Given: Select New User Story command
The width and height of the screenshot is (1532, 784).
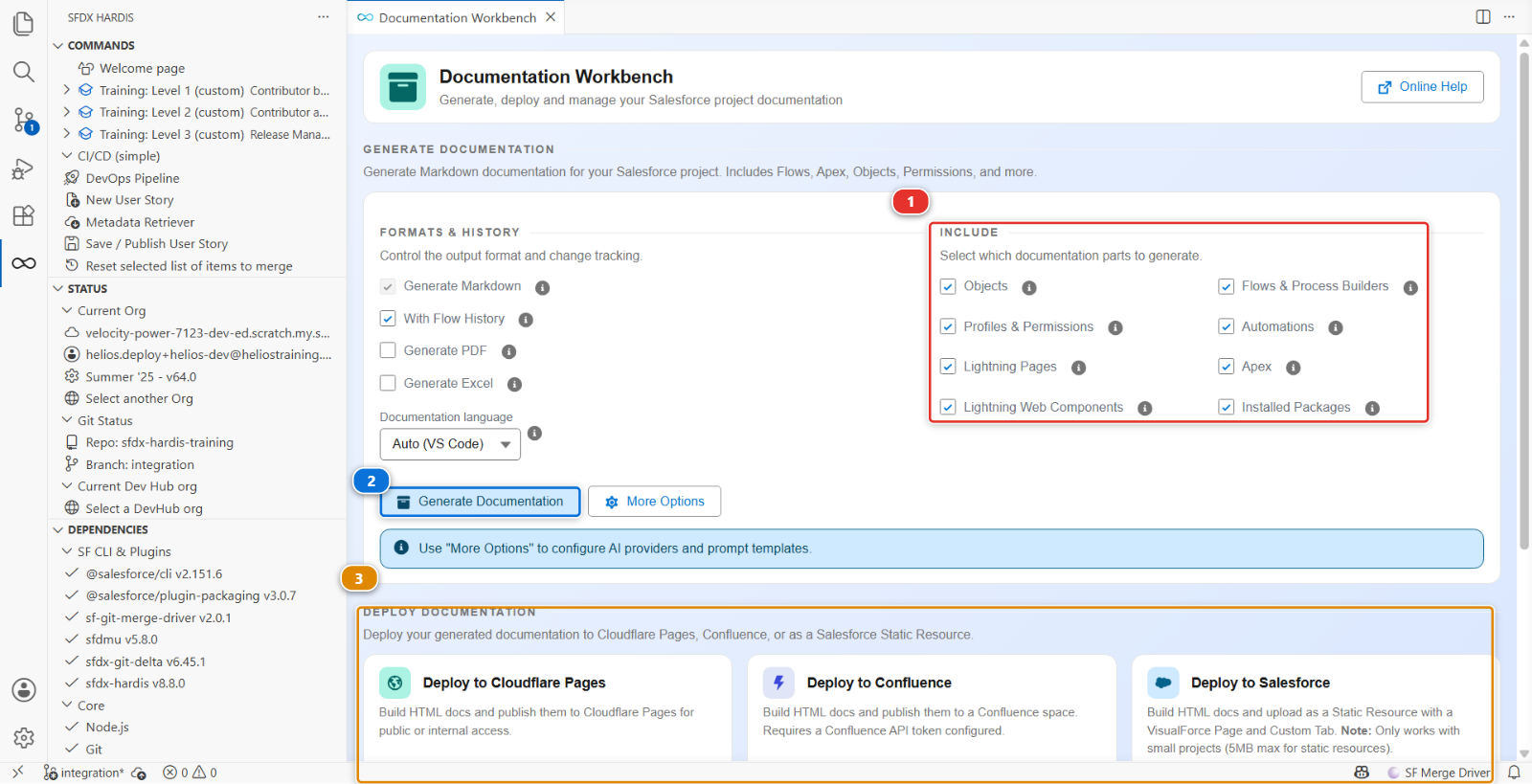Looking at the screenshot, I should point(129,200).
